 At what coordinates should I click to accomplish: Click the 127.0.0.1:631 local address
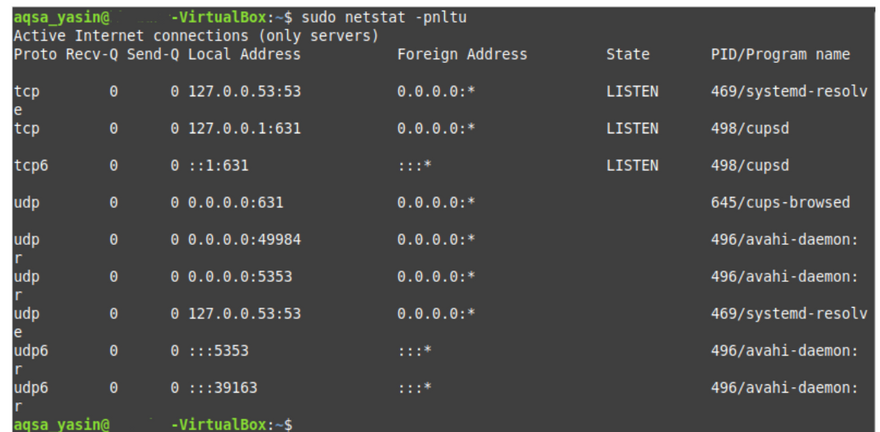[244, 128]
